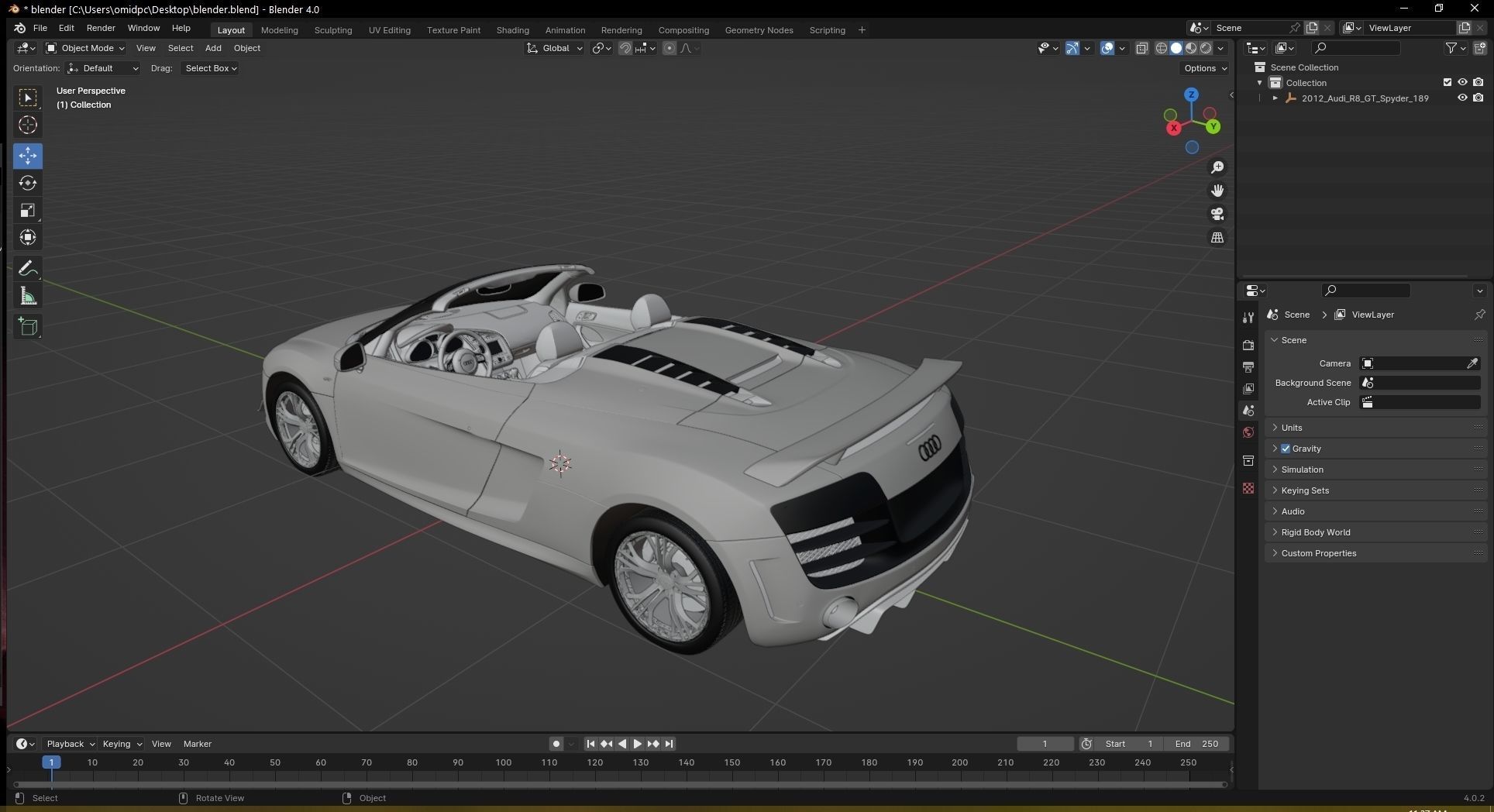
Task: Toggle auto keying record button
Action: coord(556,744)
